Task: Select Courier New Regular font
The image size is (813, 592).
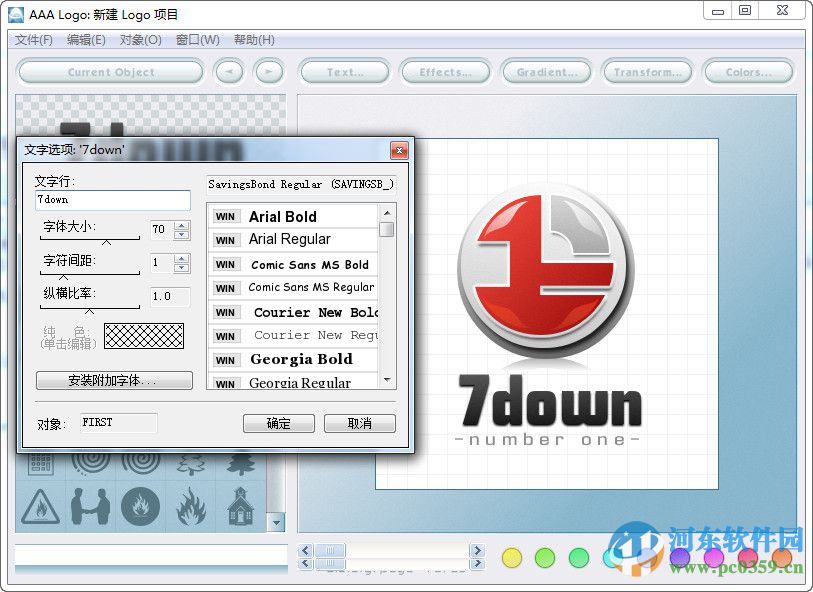Action: [293, 335]
